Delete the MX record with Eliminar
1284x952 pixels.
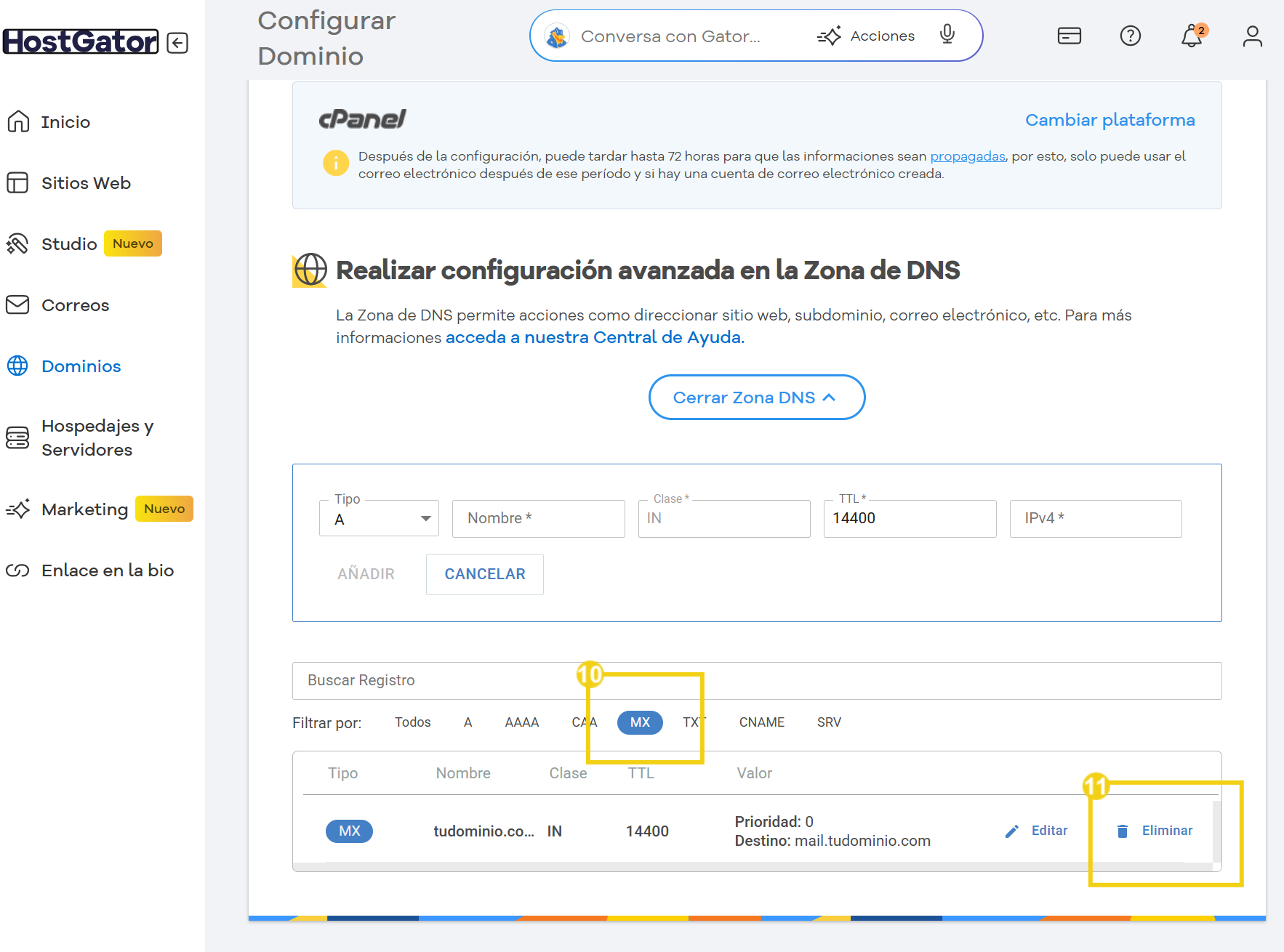(1156, 831)
